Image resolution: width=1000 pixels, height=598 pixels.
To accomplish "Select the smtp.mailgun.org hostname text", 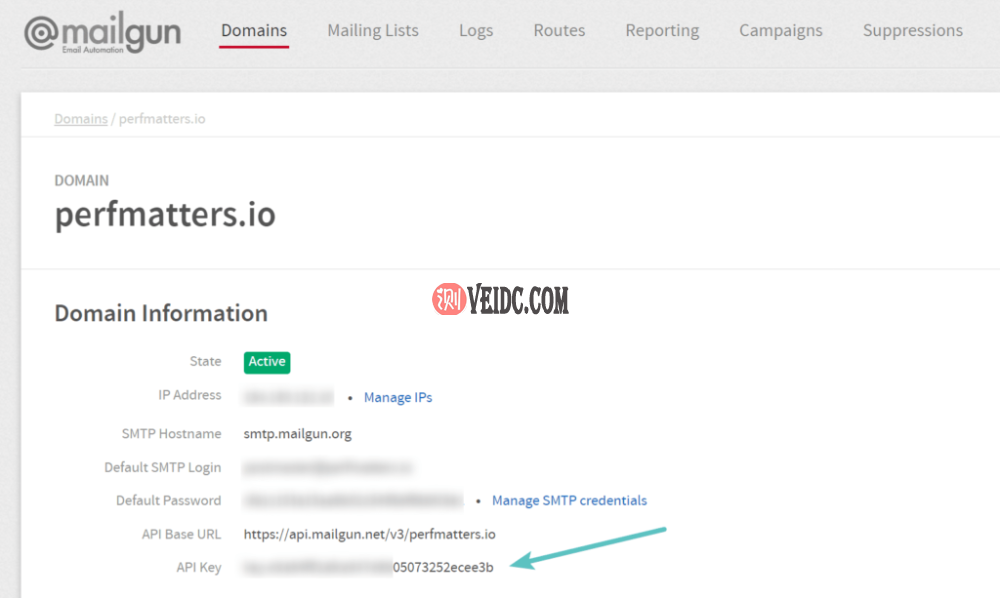I will pos(297,434).
